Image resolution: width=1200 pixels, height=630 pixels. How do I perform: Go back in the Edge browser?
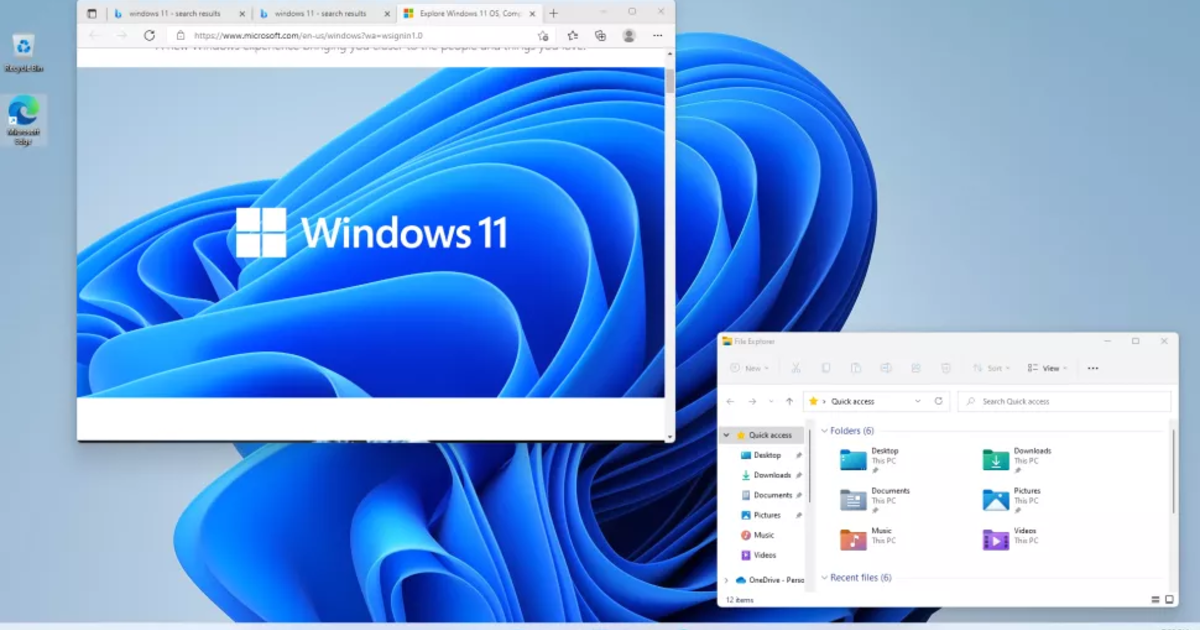[95, 35]
